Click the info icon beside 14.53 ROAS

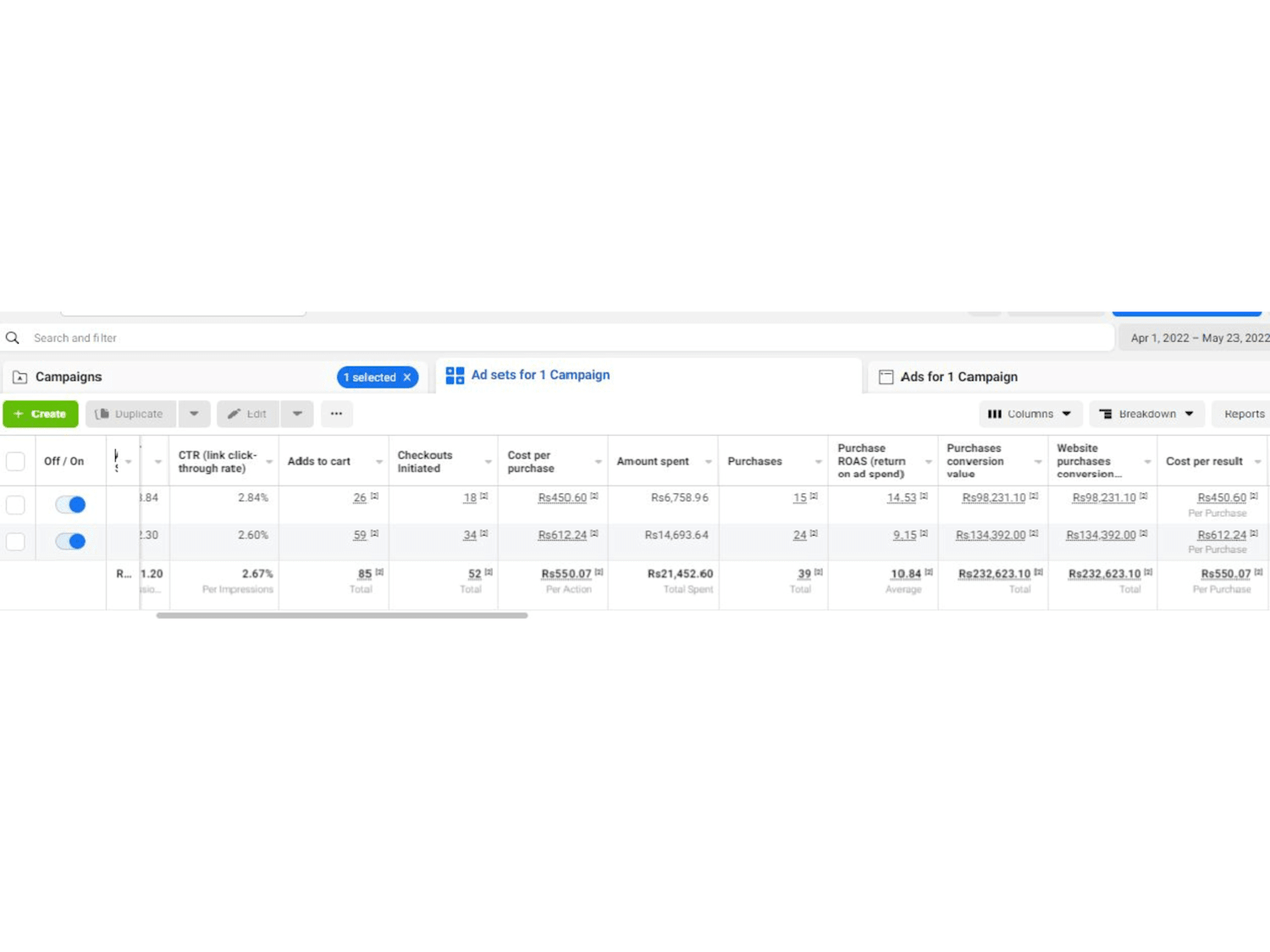click(x=924, y=496)
